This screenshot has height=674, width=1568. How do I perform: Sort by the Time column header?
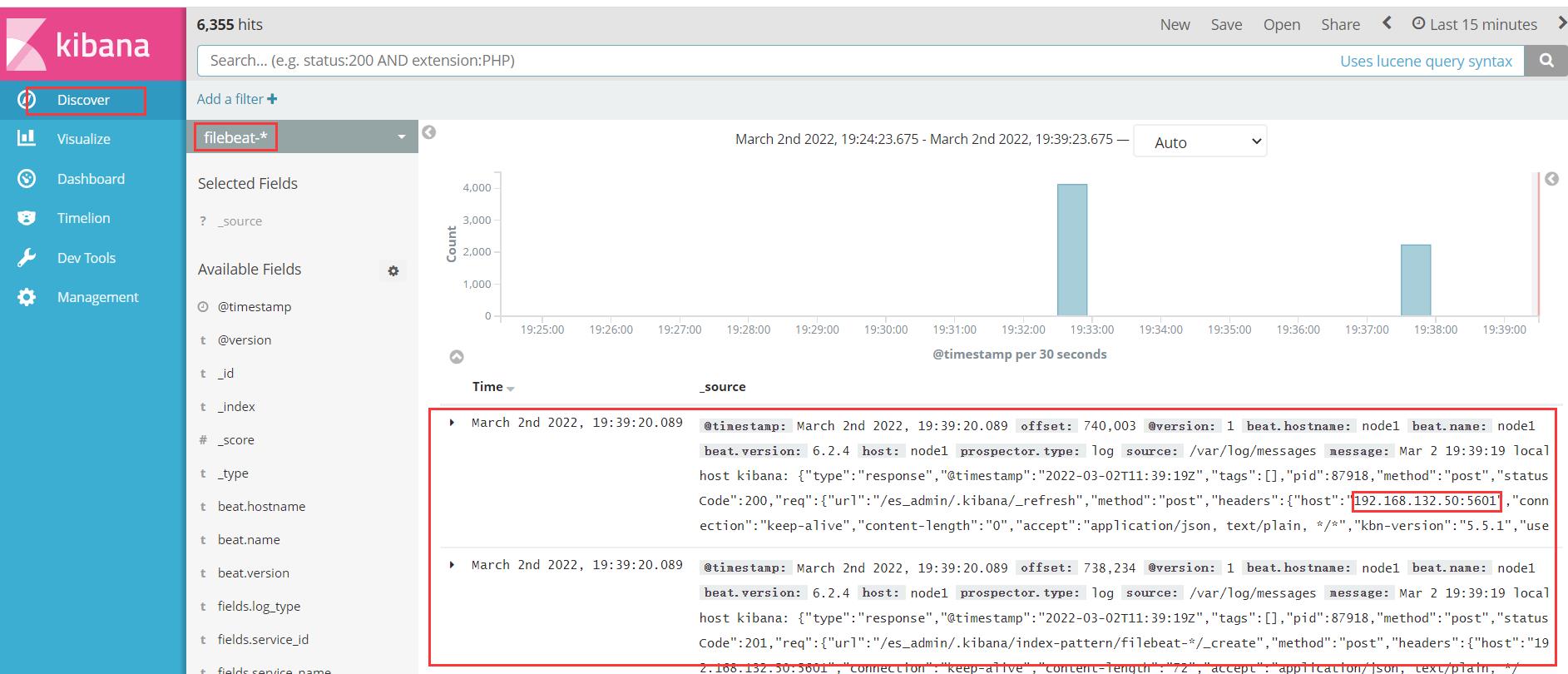pyautogui.click(x=493, y=387)
